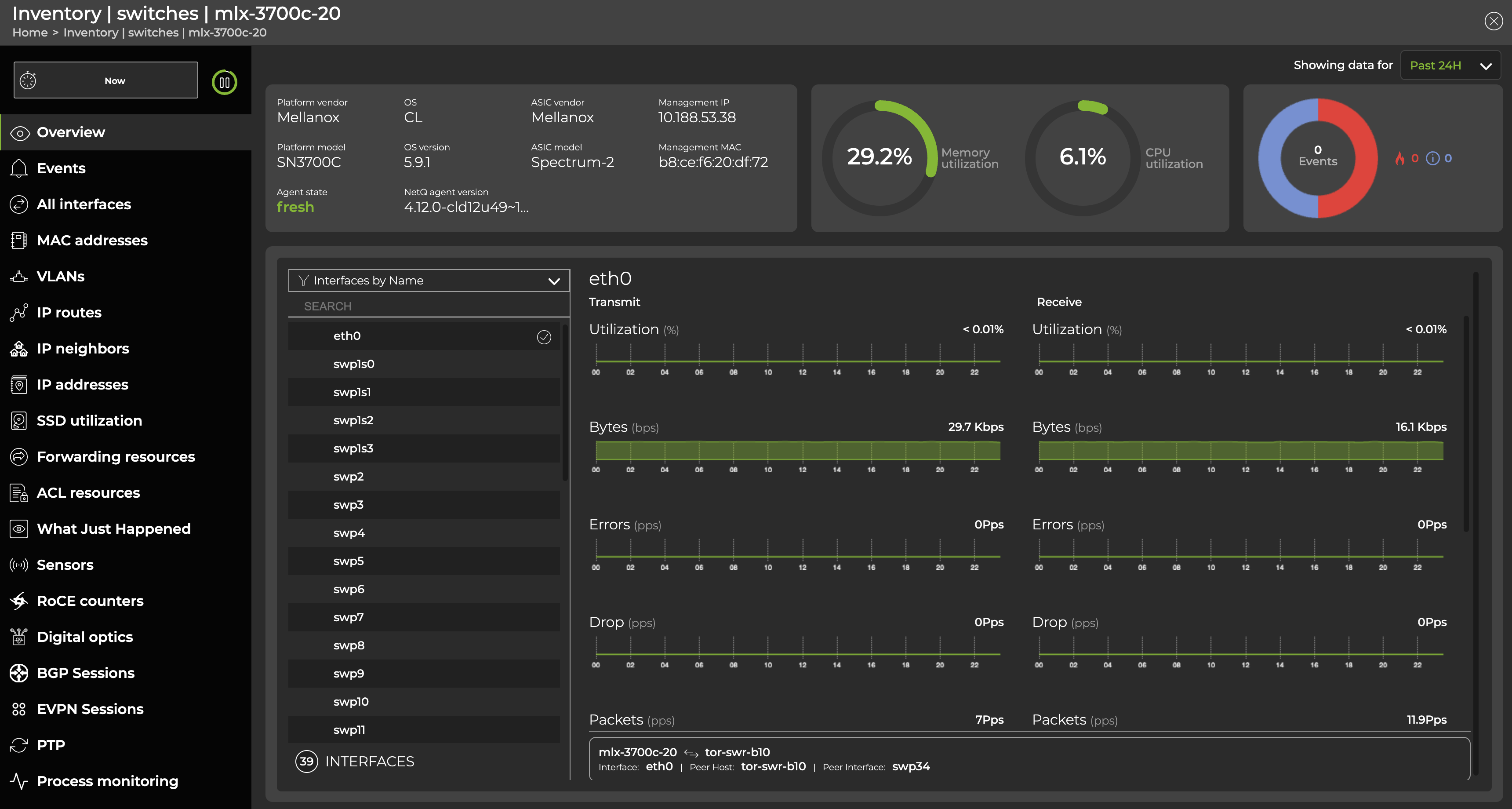This screenshot has height=809, width=1512.
Task: Click the What Just Happened eye icon
Action: pyautogui.click(x=19, y=529)
